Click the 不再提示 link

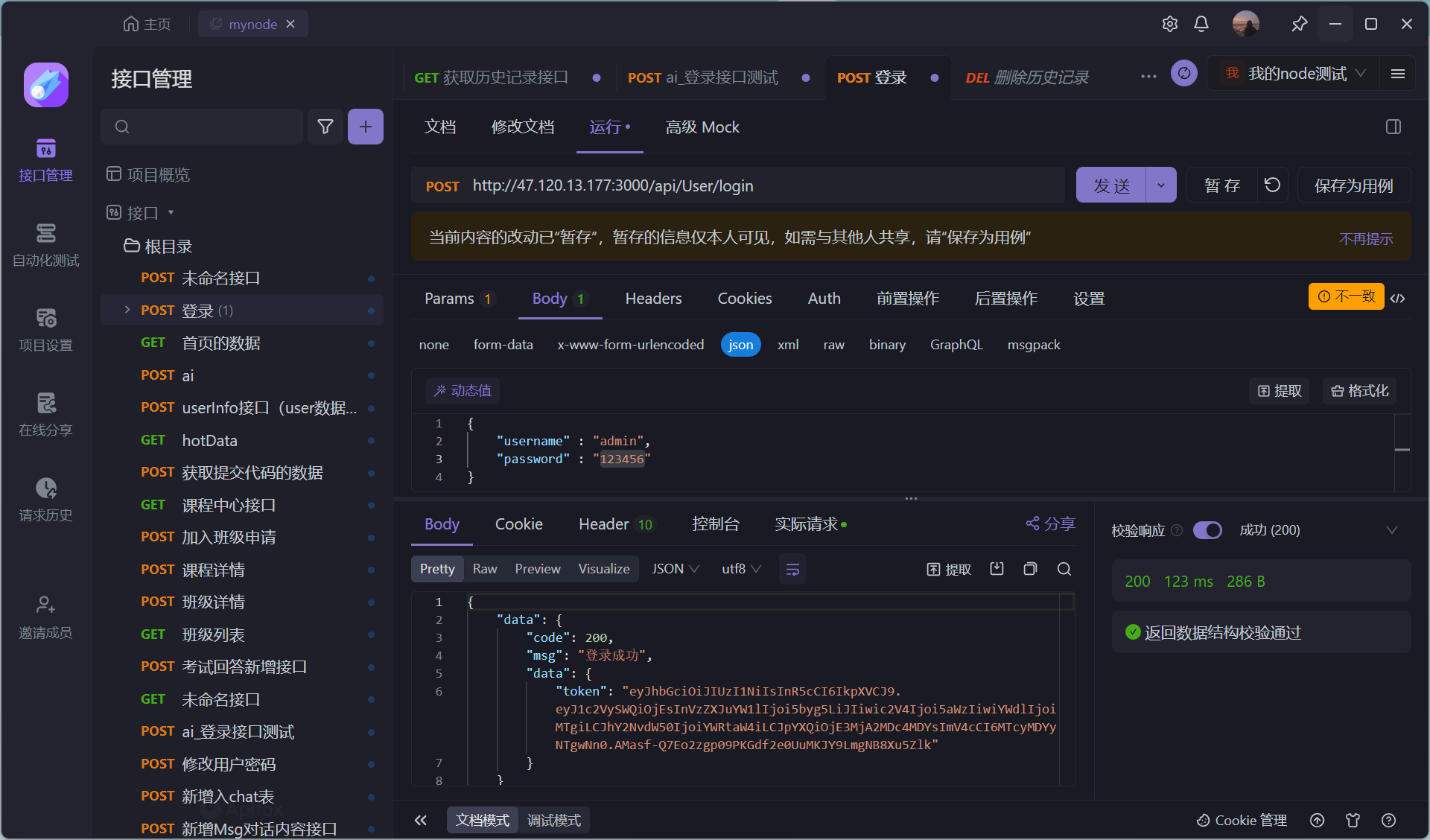(x=1365, y=239)
